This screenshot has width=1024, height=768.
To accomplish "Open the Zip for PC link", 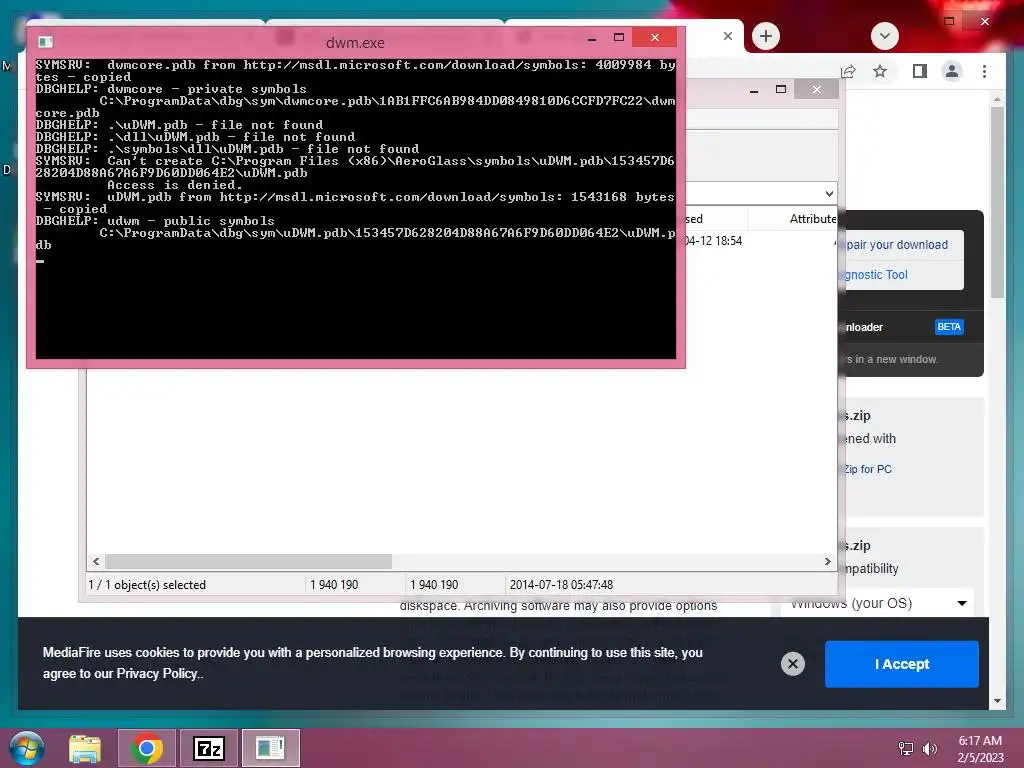I will click(867, 469).
